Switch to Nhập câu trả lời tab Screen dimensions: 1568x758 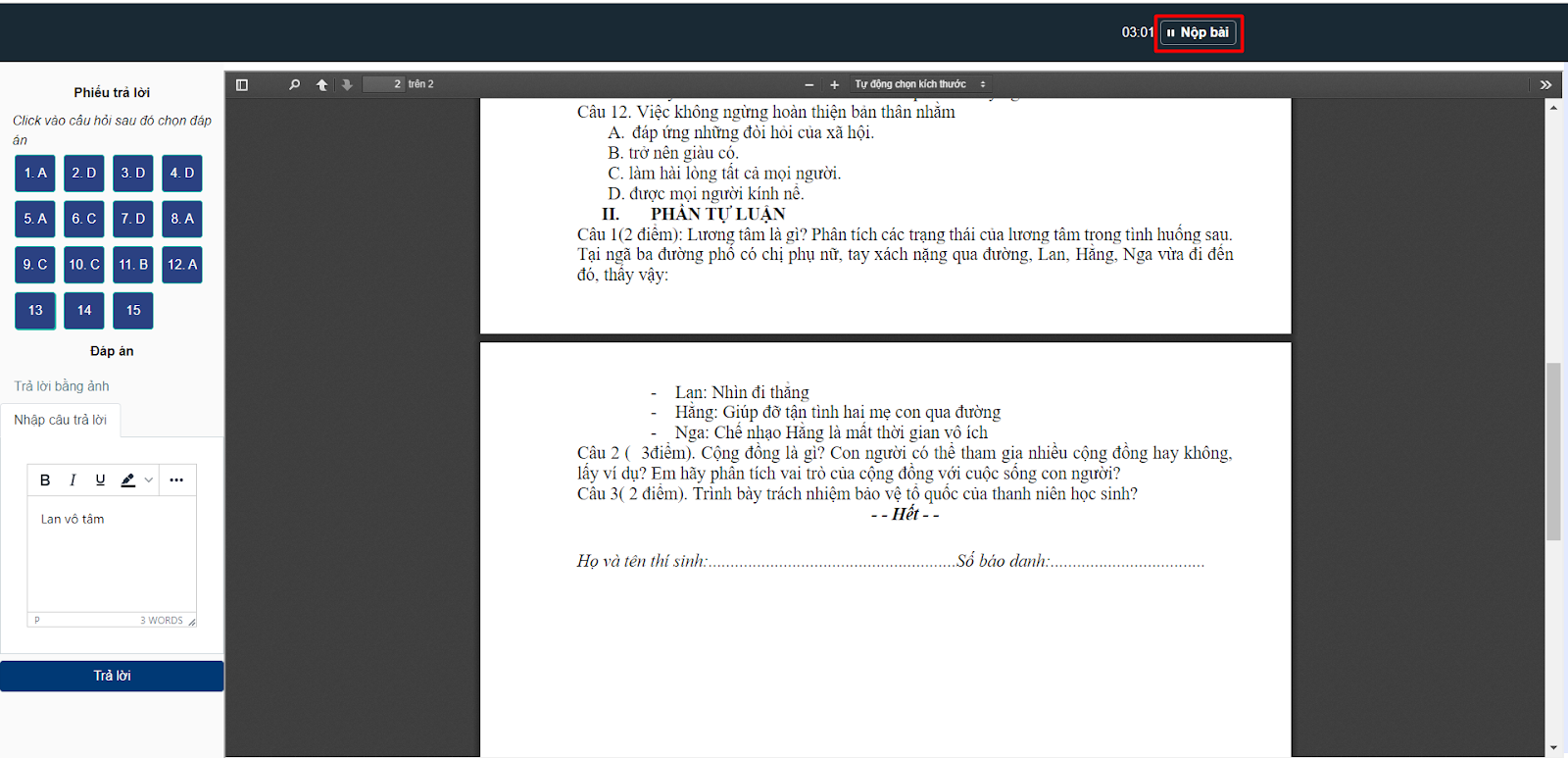(x=60, y=420)
